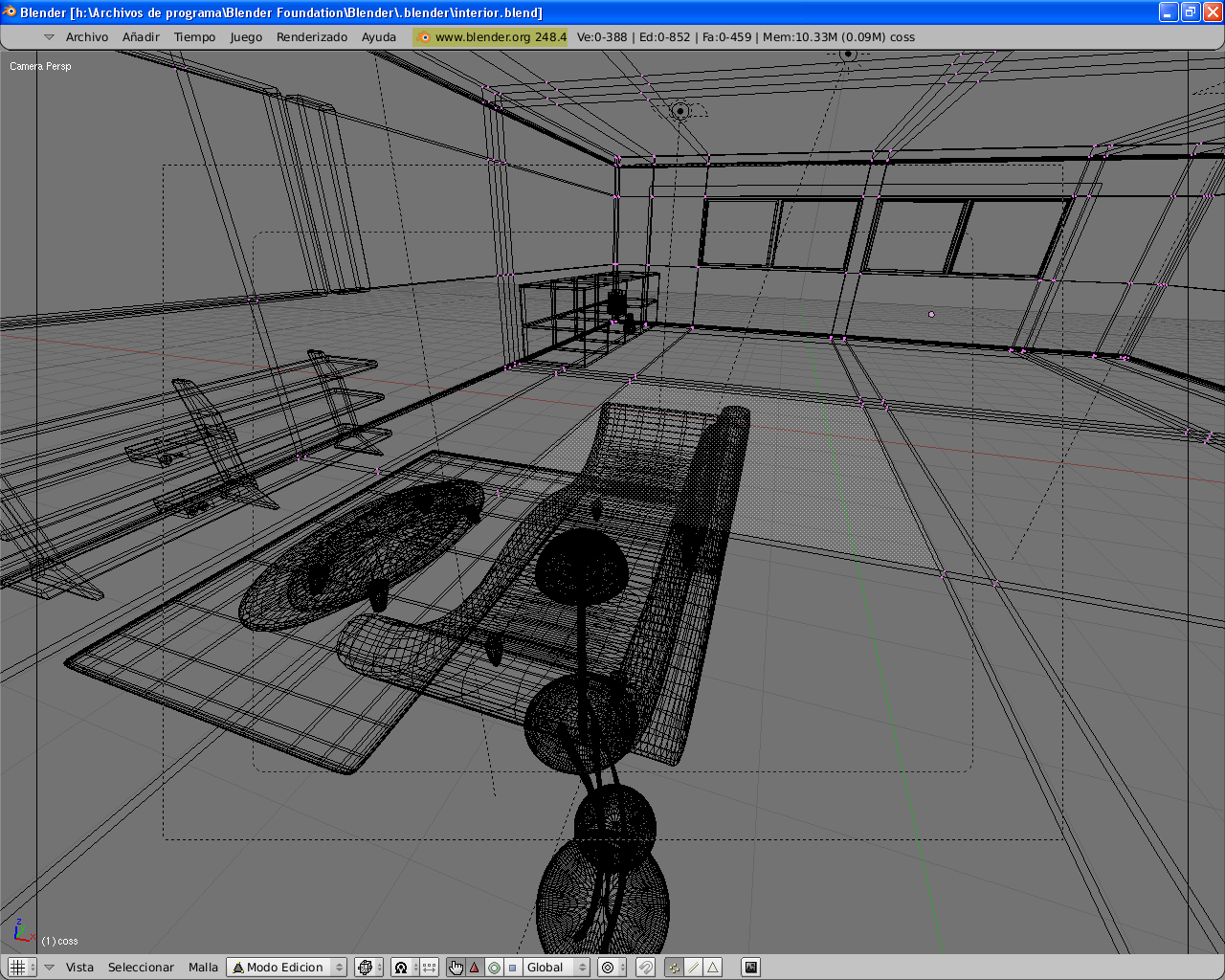Open the Malla menu
The width and height of the screenshot is (1225, 980).
point(203,968)
